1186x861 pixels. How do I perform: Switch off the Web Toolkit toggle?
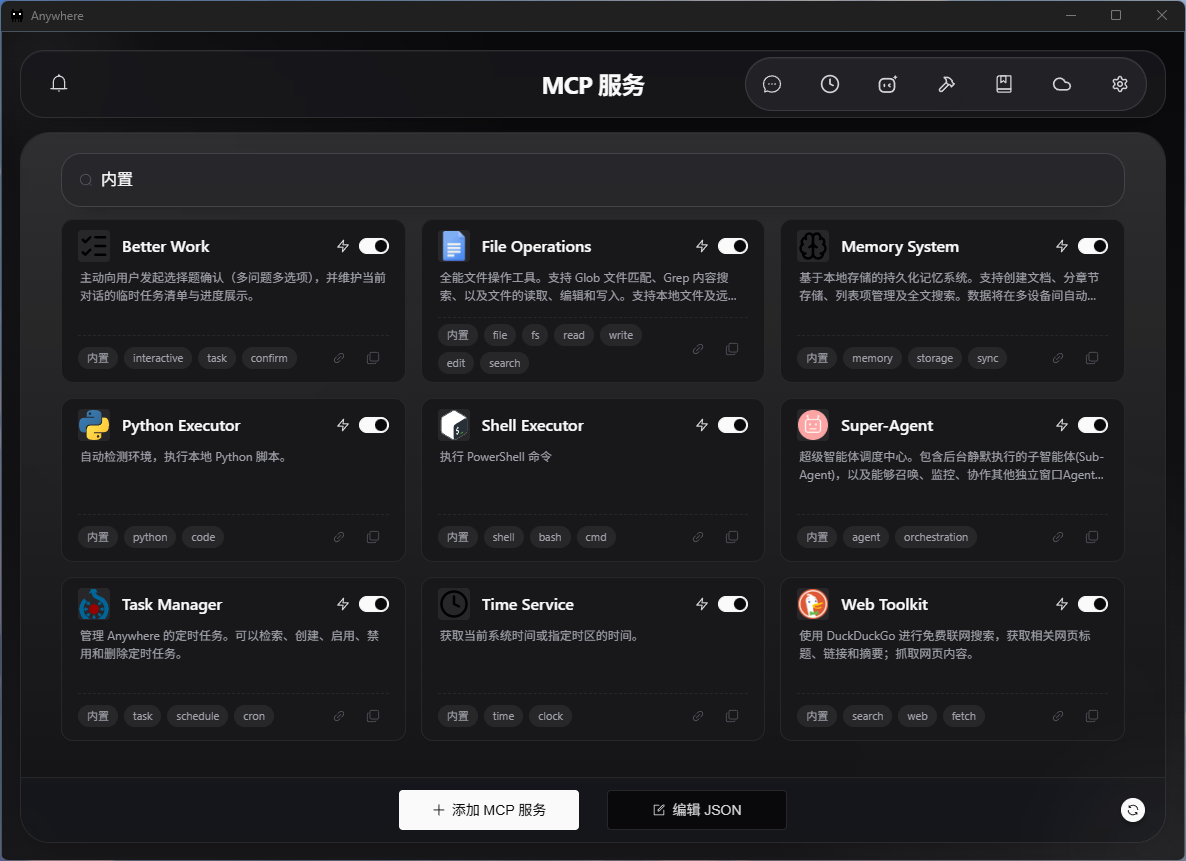(1093, 604)
